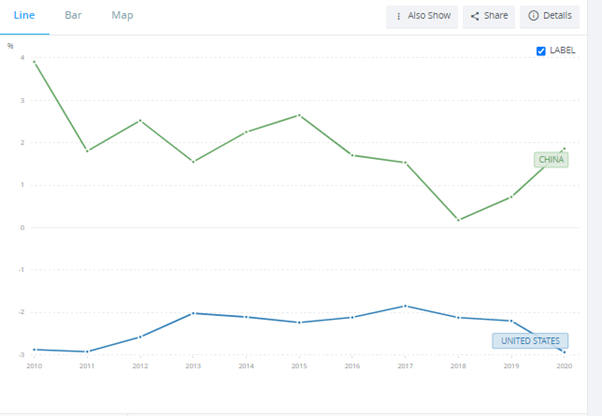Open the Also Show options
Screen dimensions: 602x416
(422, 17)
